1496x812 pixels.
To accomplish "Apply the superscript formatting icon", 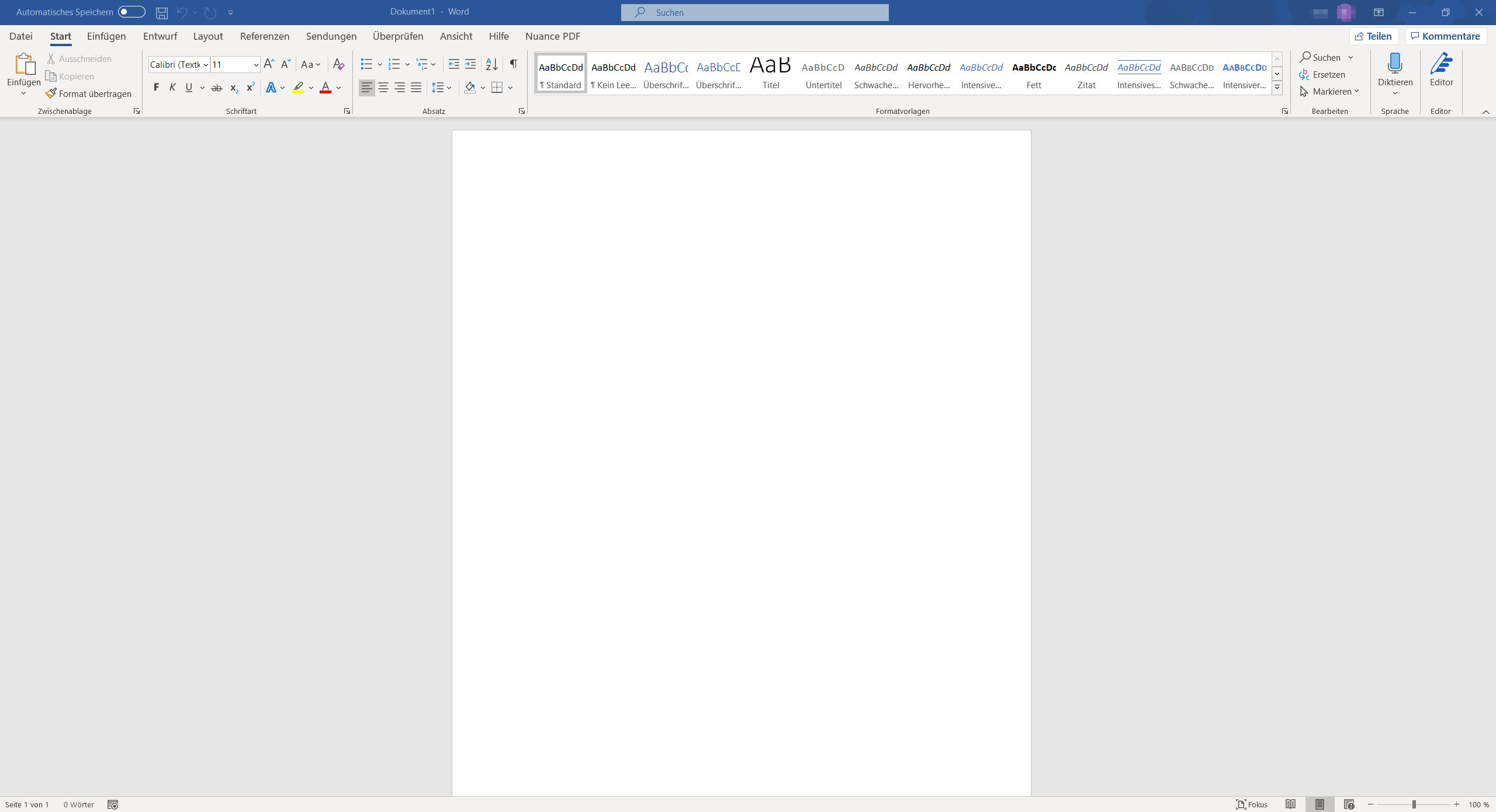I will point(250,88).
